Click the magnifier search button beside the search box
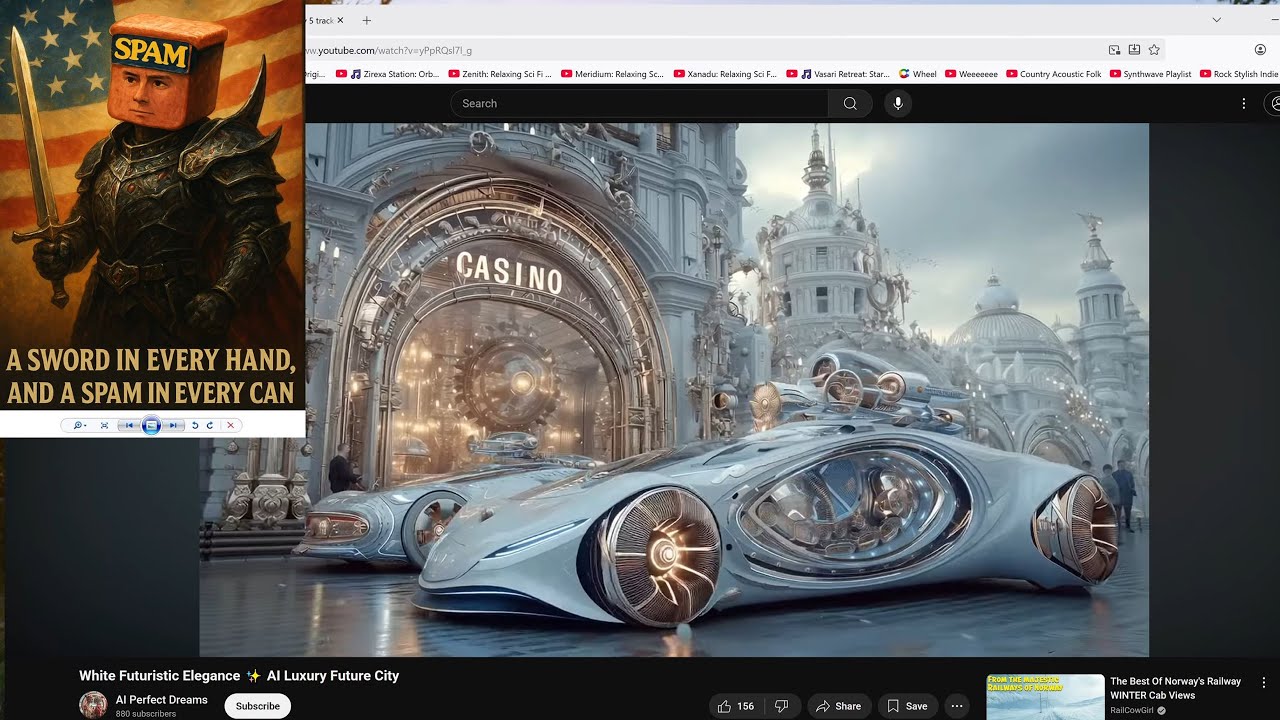Image resolution: width=1280 pixels, height=720 pixels. 850,103
